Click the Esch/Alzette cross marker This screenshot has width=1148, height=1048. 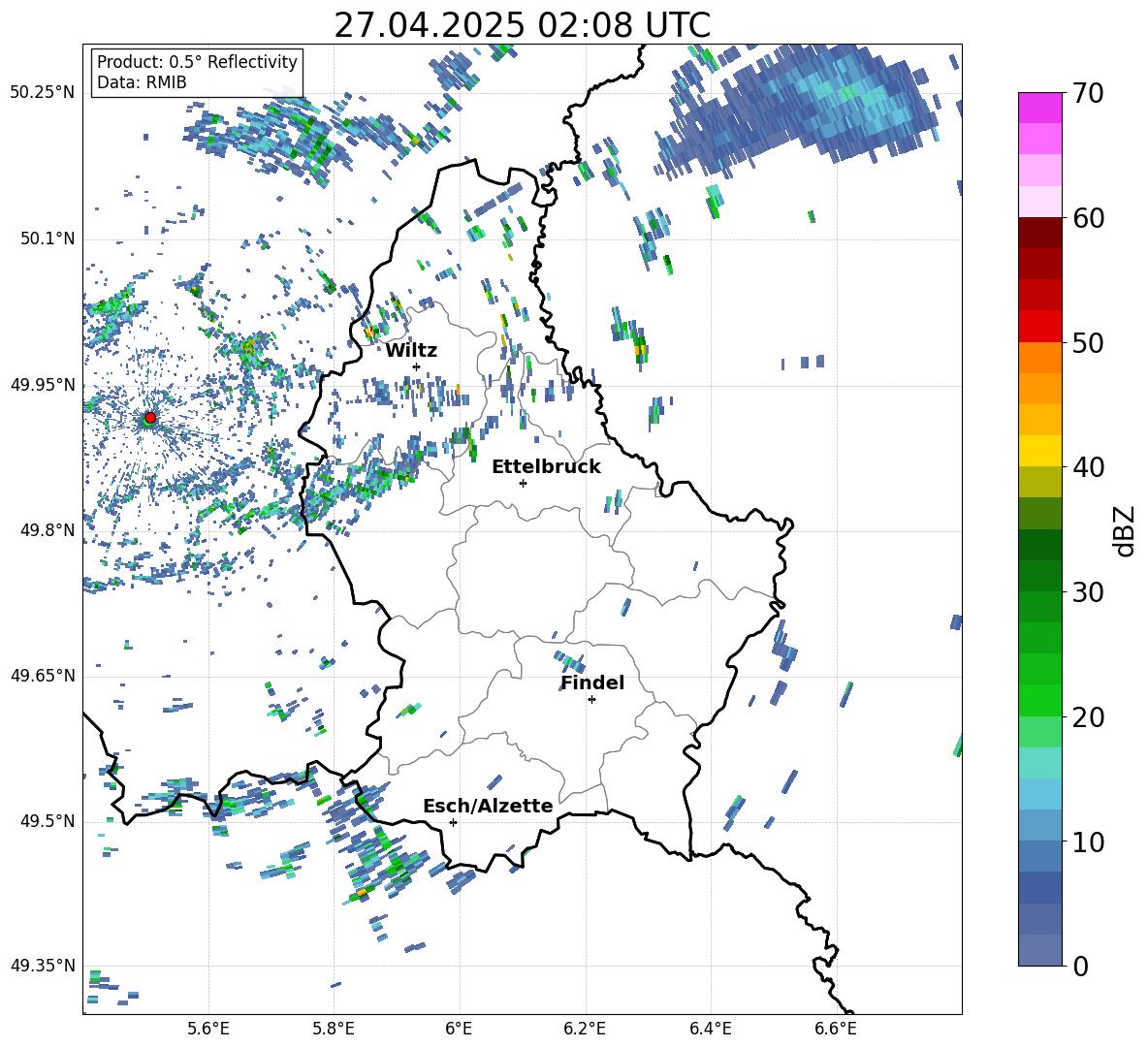point(453,822)
